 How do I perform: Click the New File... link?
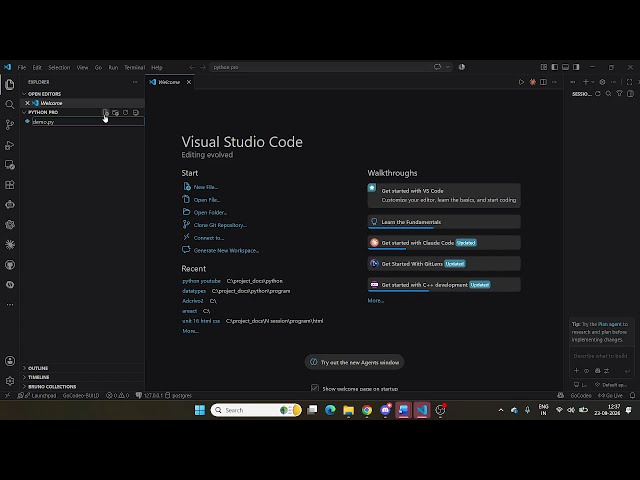[x=206, y=187]
